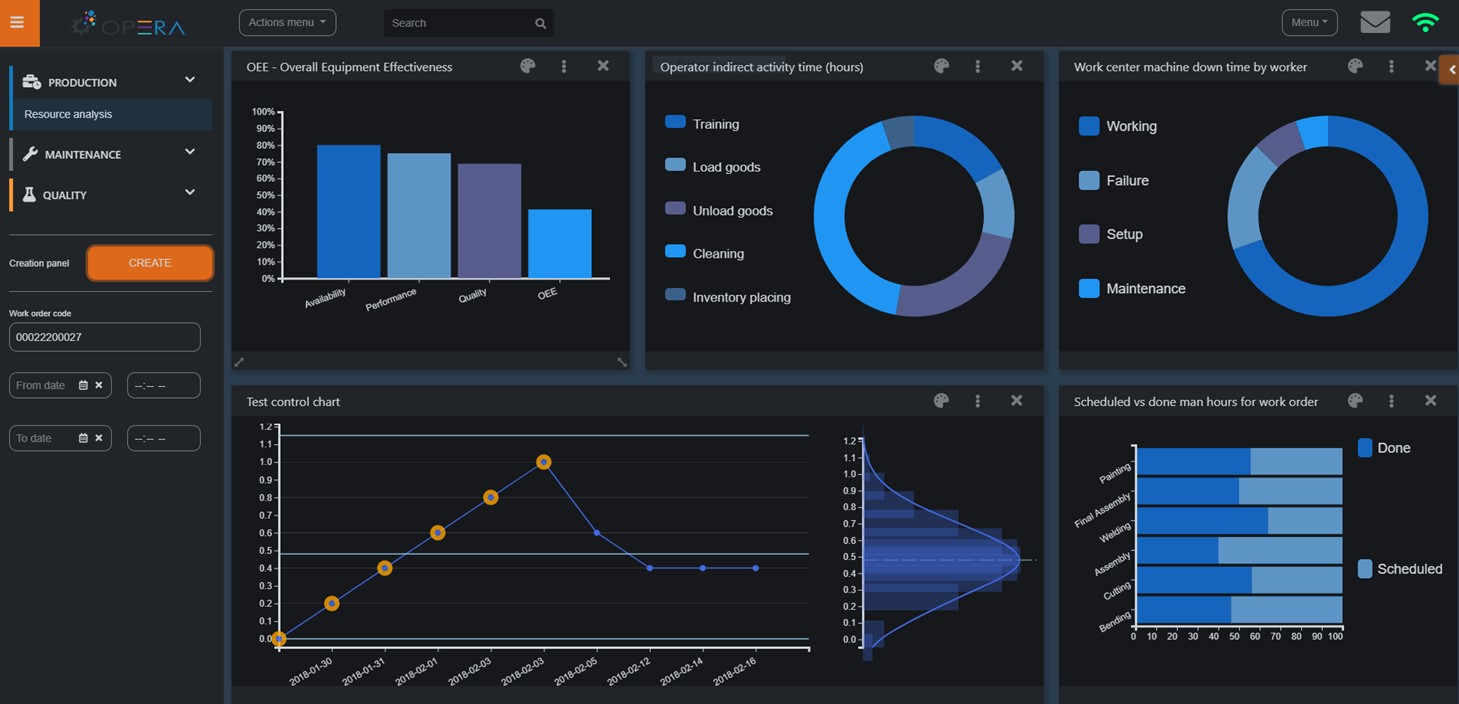Clear the To date field with X
The width and height of the screenshot is (1459, 704).
pyautogui.click(x=99, y=438)
